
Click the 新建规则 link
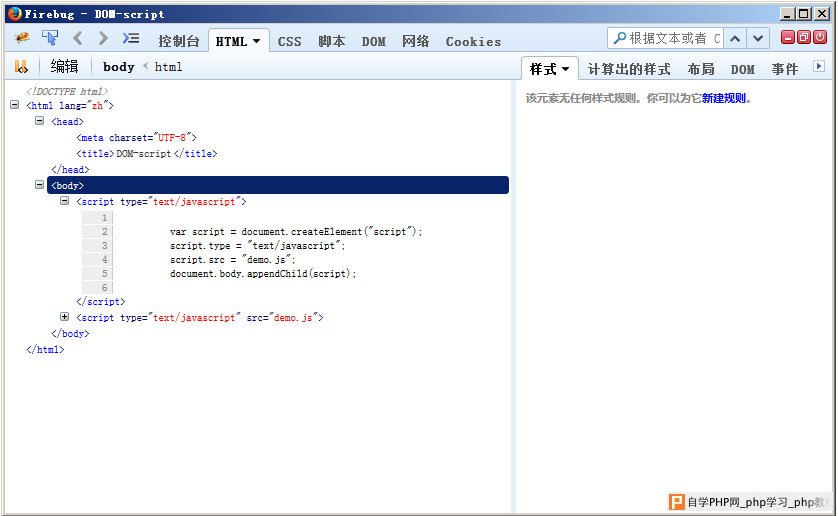pyautogui.click(x=724, y=98)
